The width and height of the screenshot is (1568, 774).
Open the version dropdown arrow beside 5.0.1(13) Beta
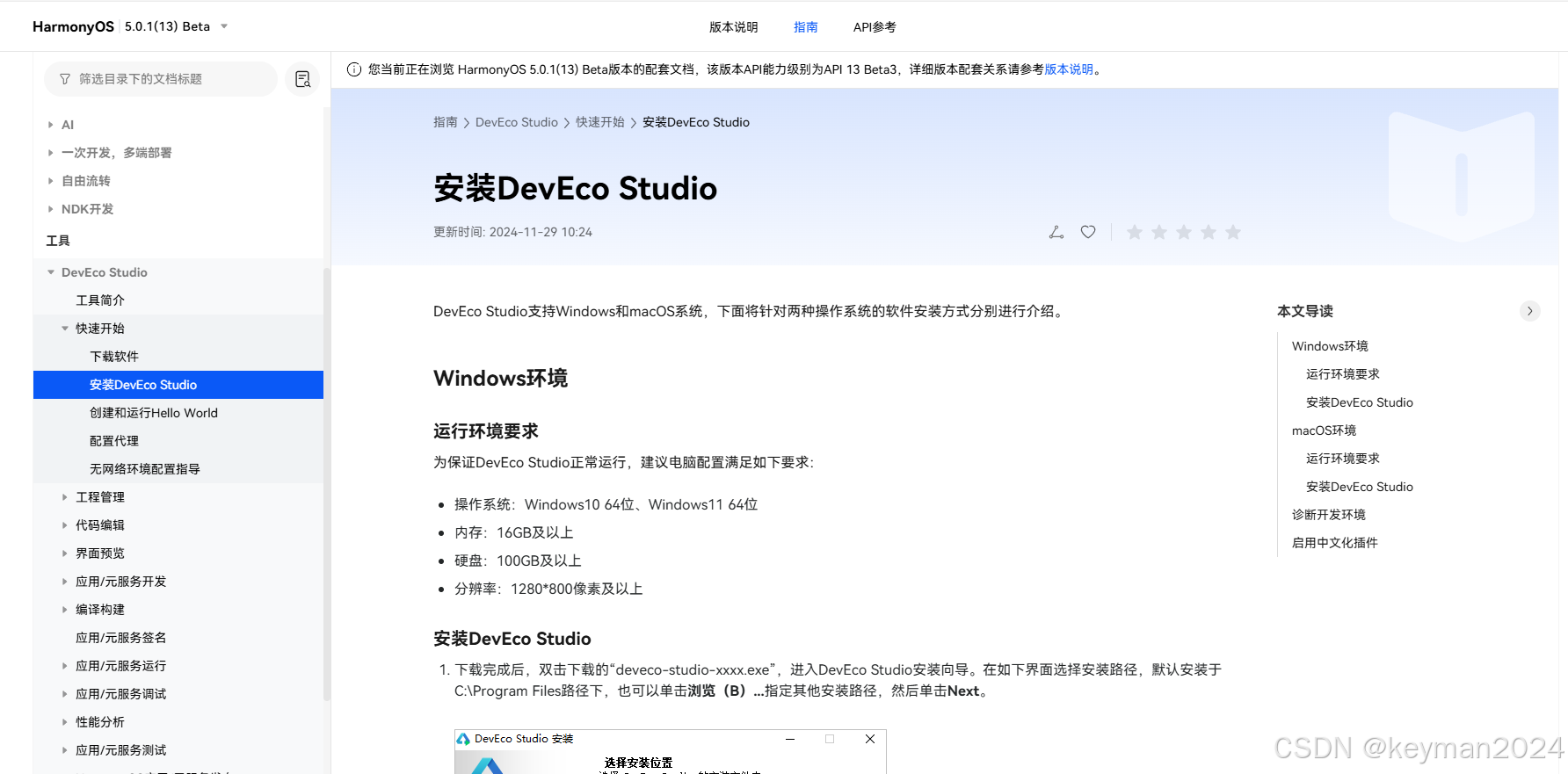coord(224,26)
